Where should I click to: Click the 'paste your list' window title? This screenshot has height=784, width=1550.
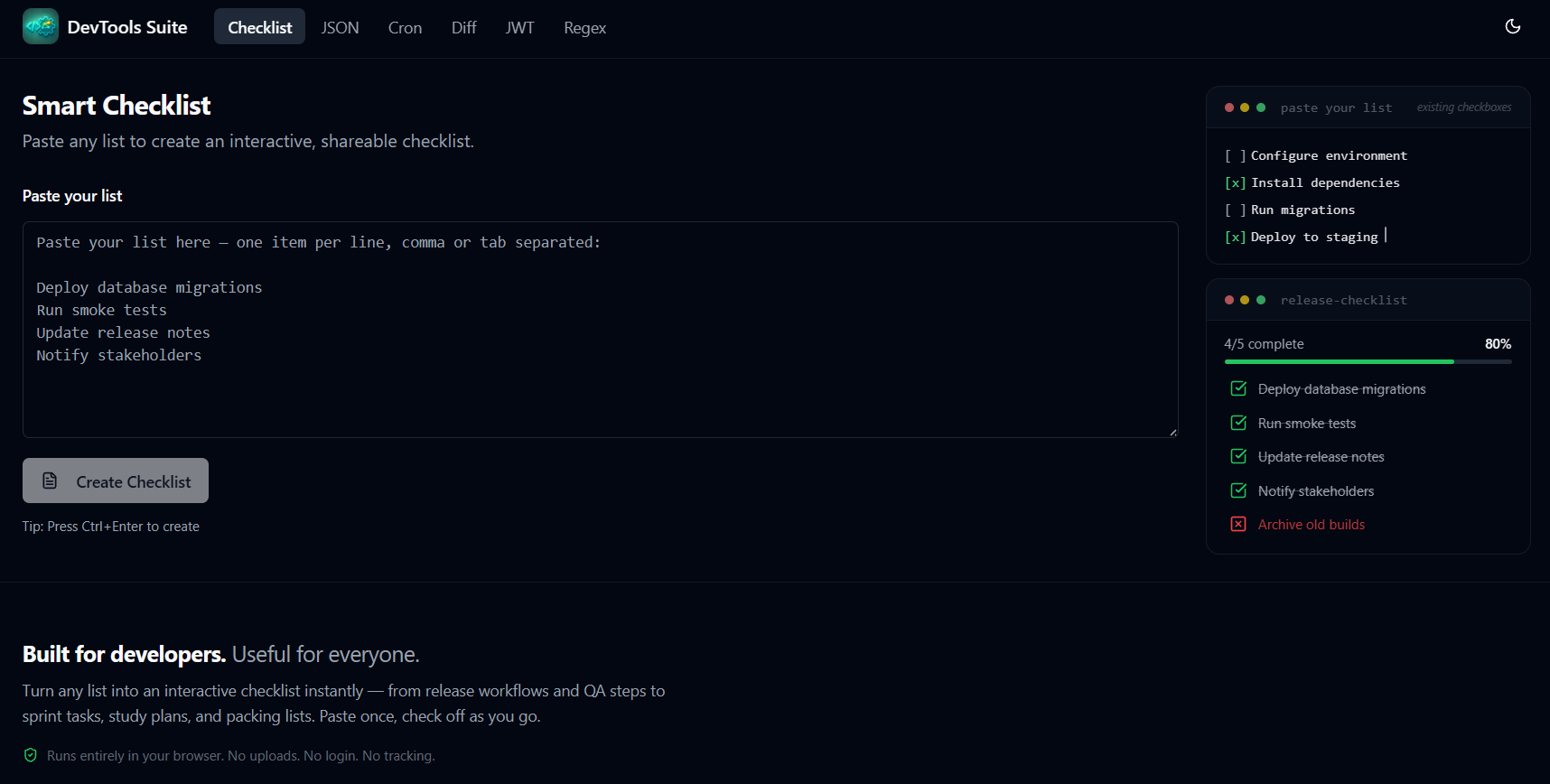(1336, 107)
